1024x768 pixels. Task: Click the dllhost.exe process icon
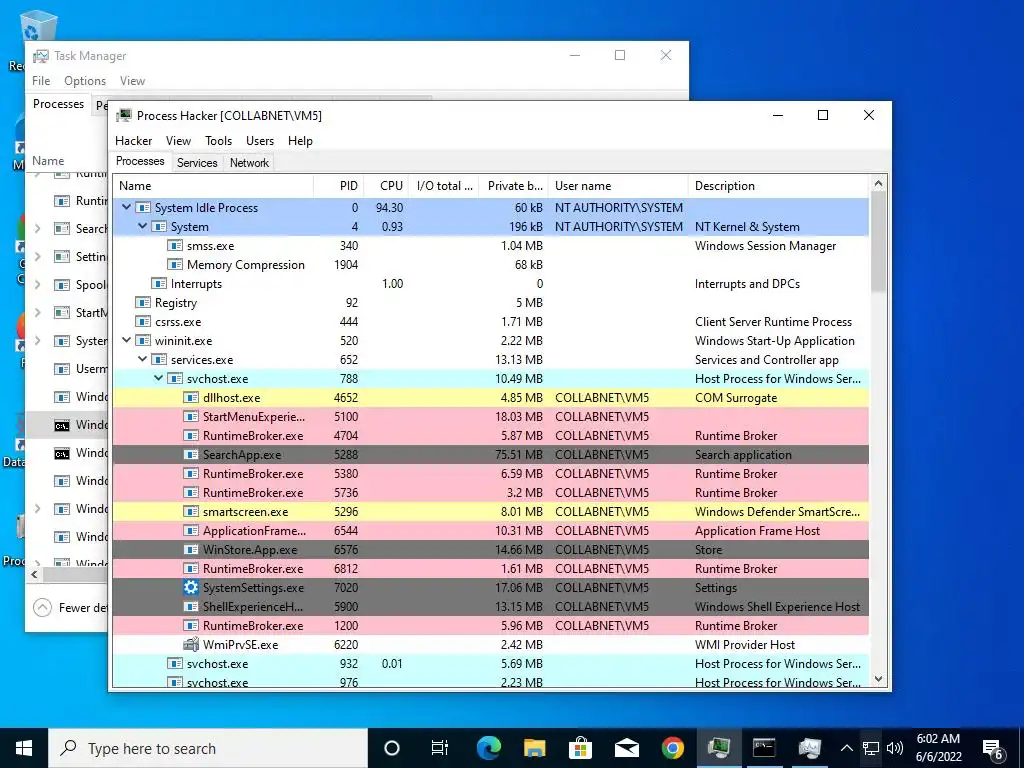click(191, 398)
